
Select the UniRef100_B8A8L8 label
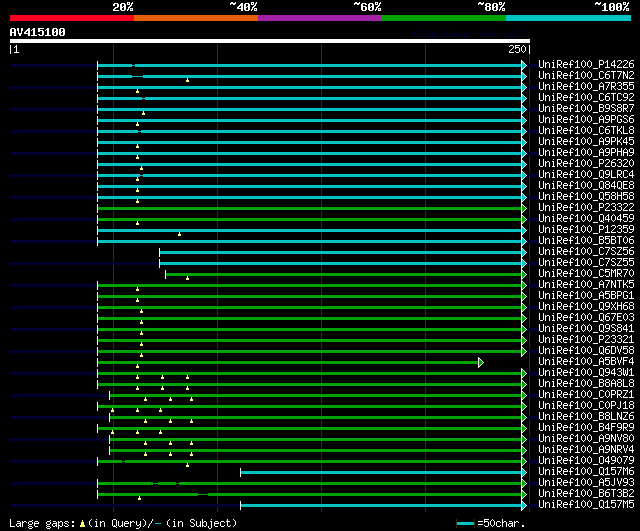[x=586, y=384]
